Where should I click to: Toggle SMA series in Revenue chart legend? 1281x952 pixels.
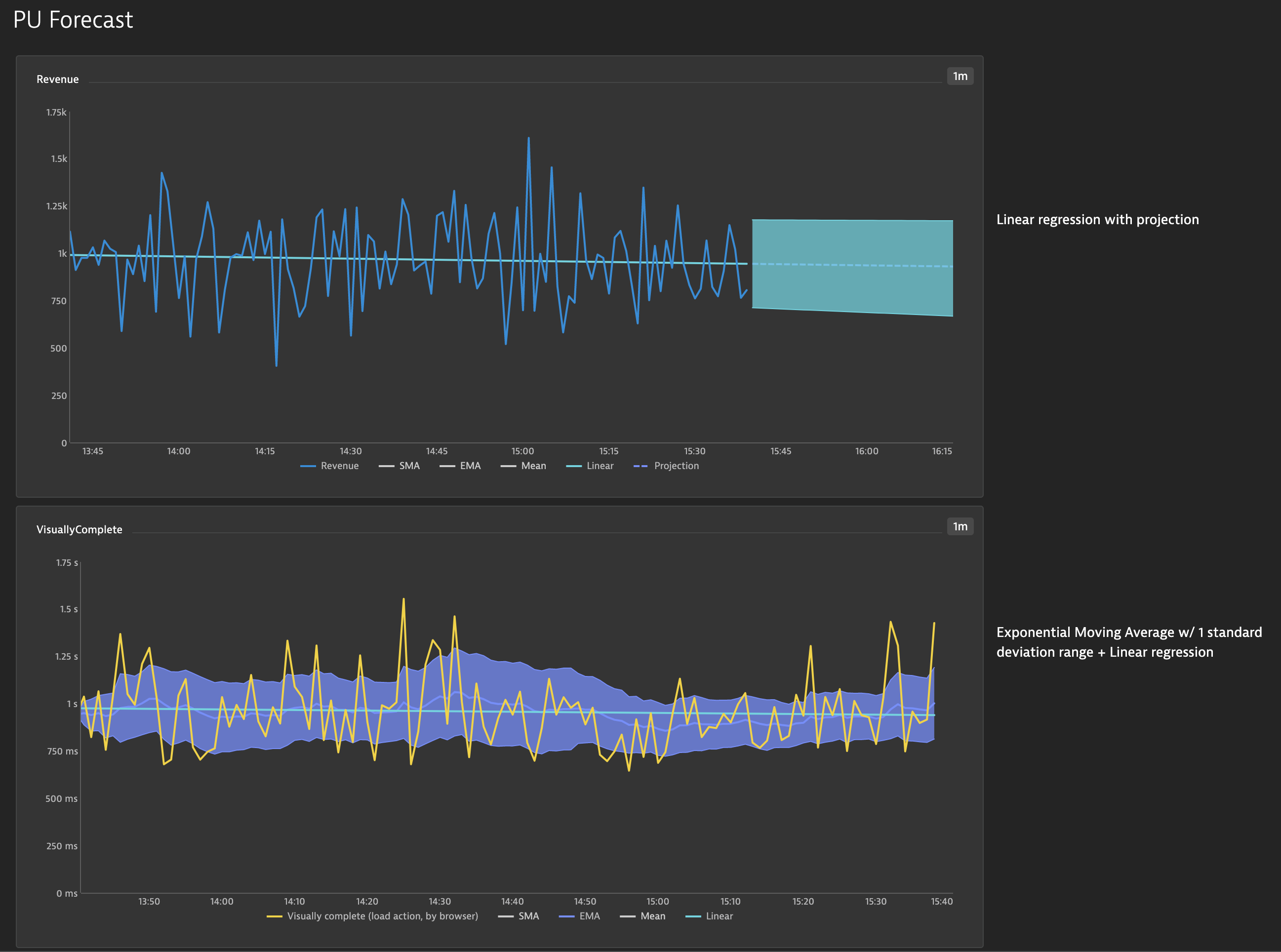point(400,466)
